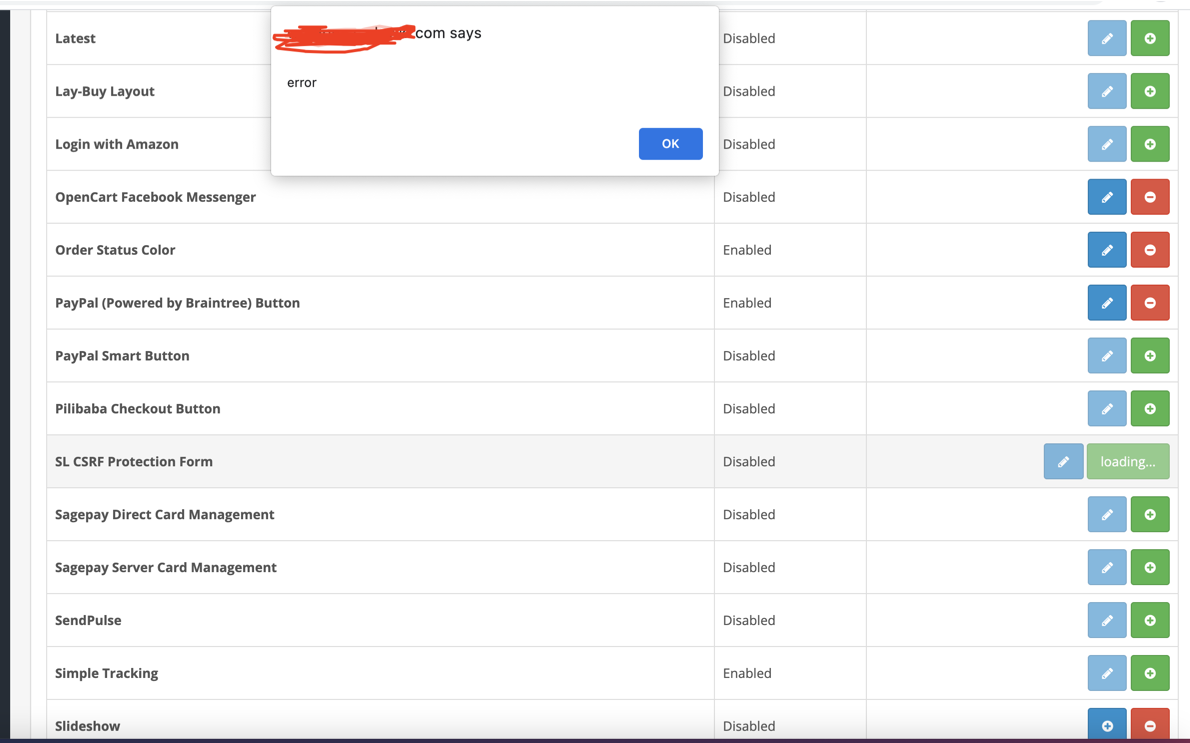Click '.com says' dialog title
The image size is (1190, 743).
click(448, 33)
